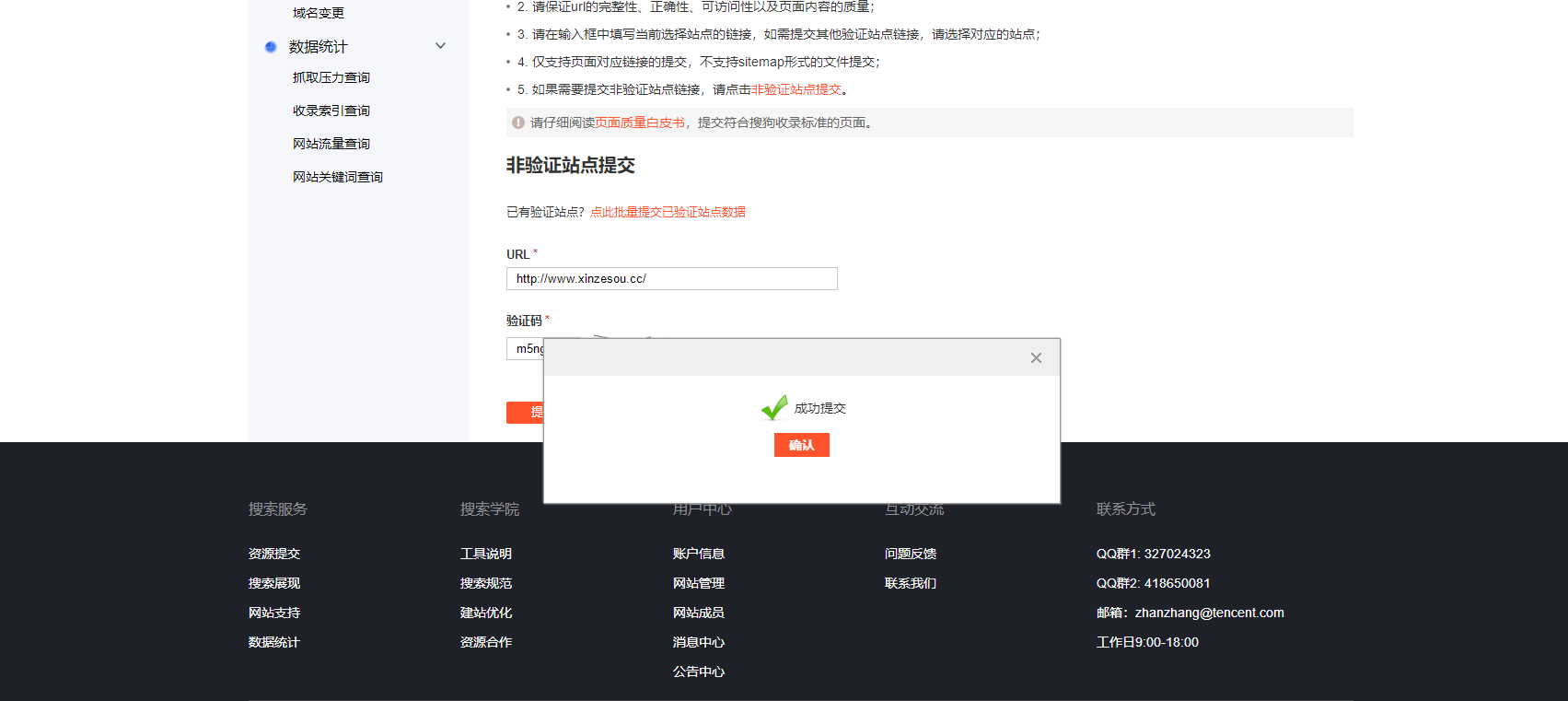
Task: Click the green checkmark success icon
Action: [x=774, y=407]
